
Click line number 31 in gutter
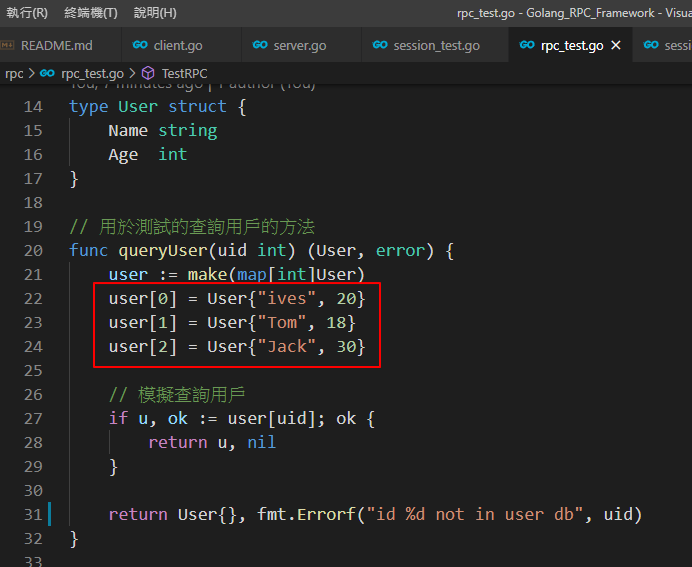pyautogui.click(x=33, y=514)
